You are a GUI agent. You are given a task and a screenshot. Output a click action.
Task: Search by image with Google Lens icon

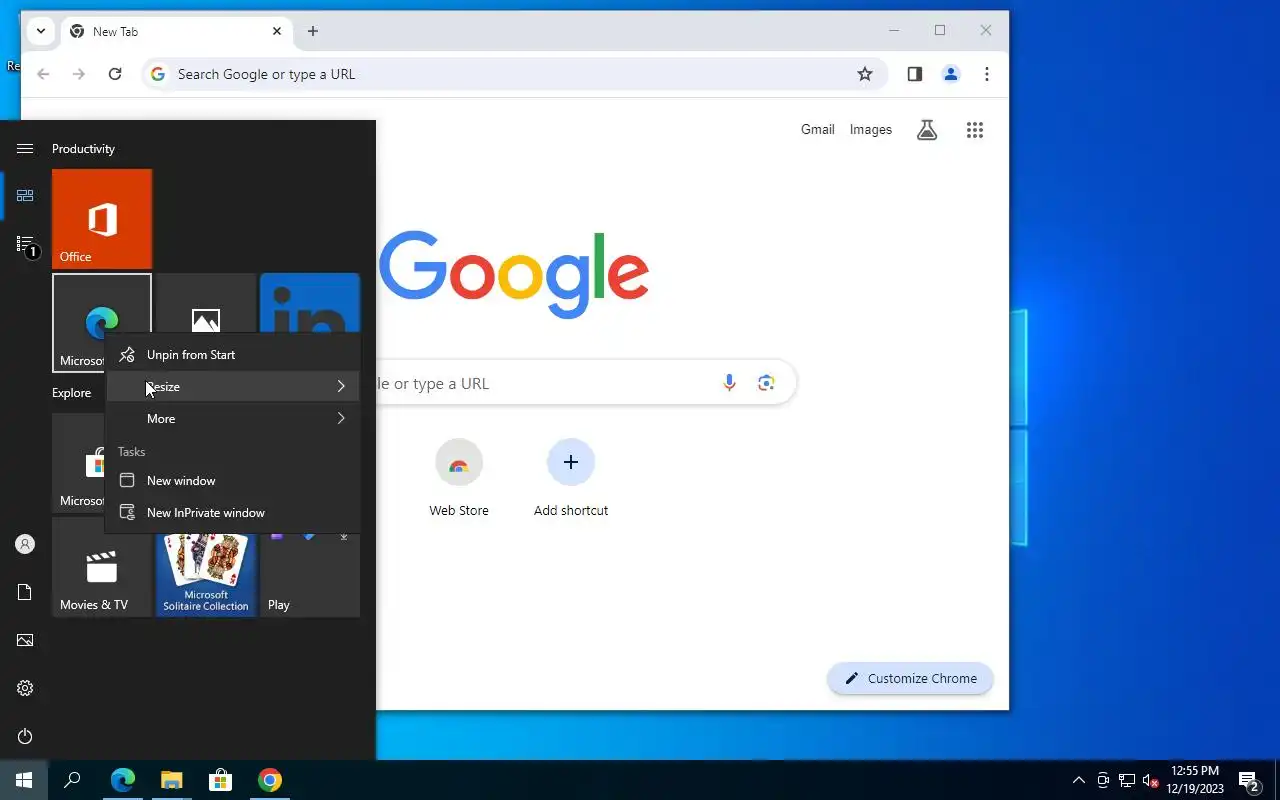766,383
